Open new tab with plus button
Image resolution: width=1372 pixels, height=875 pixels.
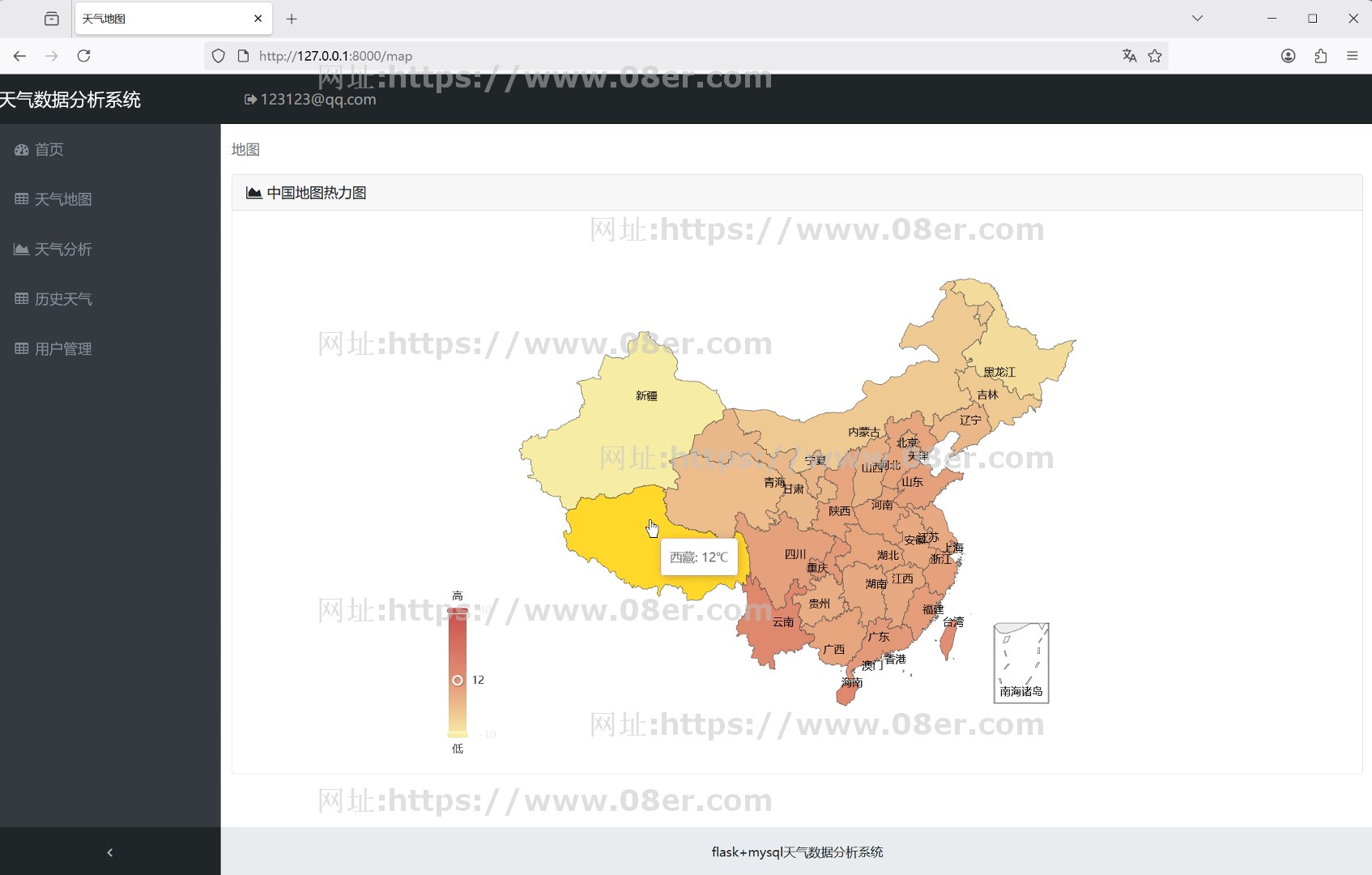[x=292, y=19]
